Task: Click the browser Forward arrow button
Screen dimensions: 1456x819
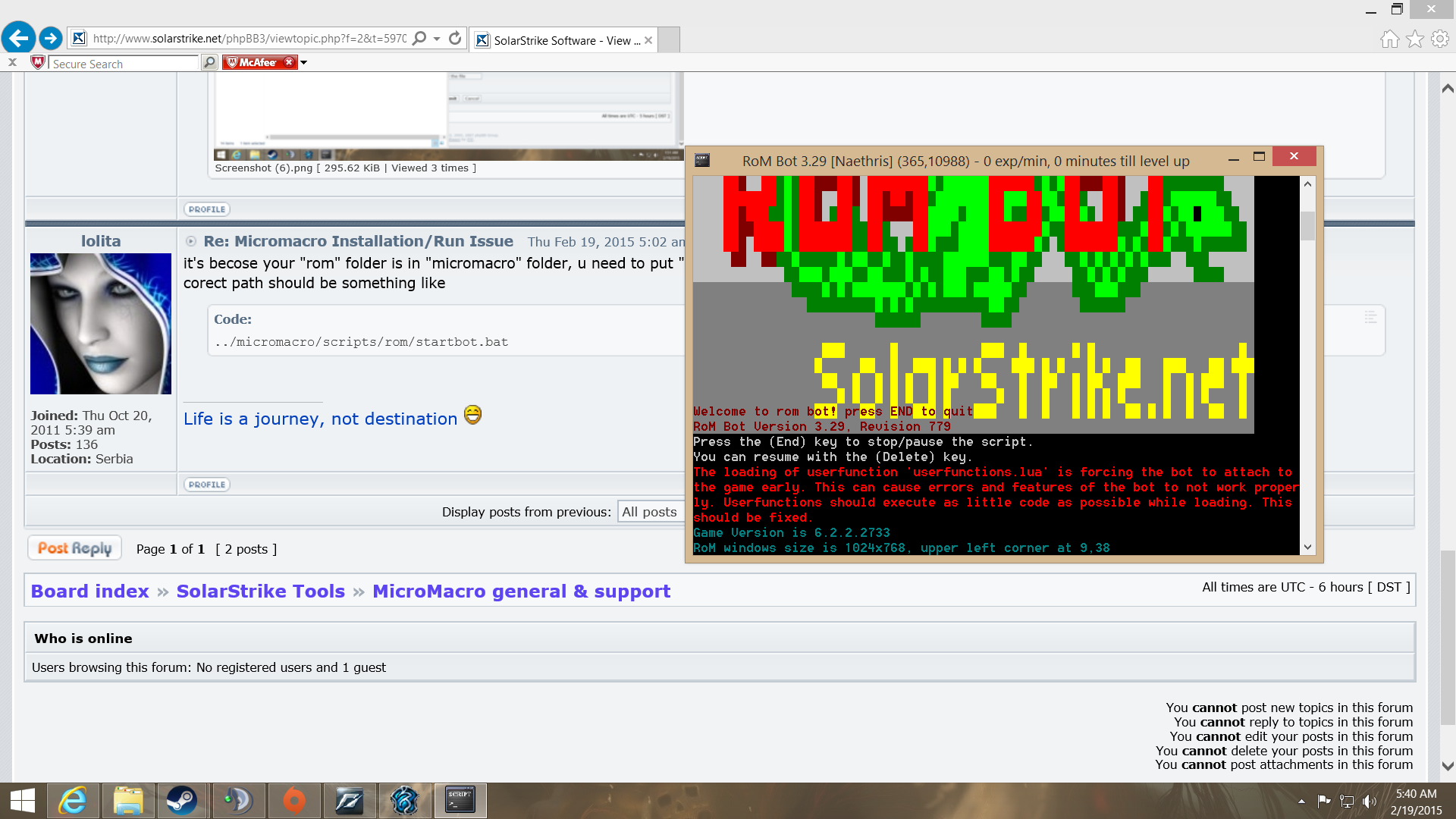Action: coord(51,38)
